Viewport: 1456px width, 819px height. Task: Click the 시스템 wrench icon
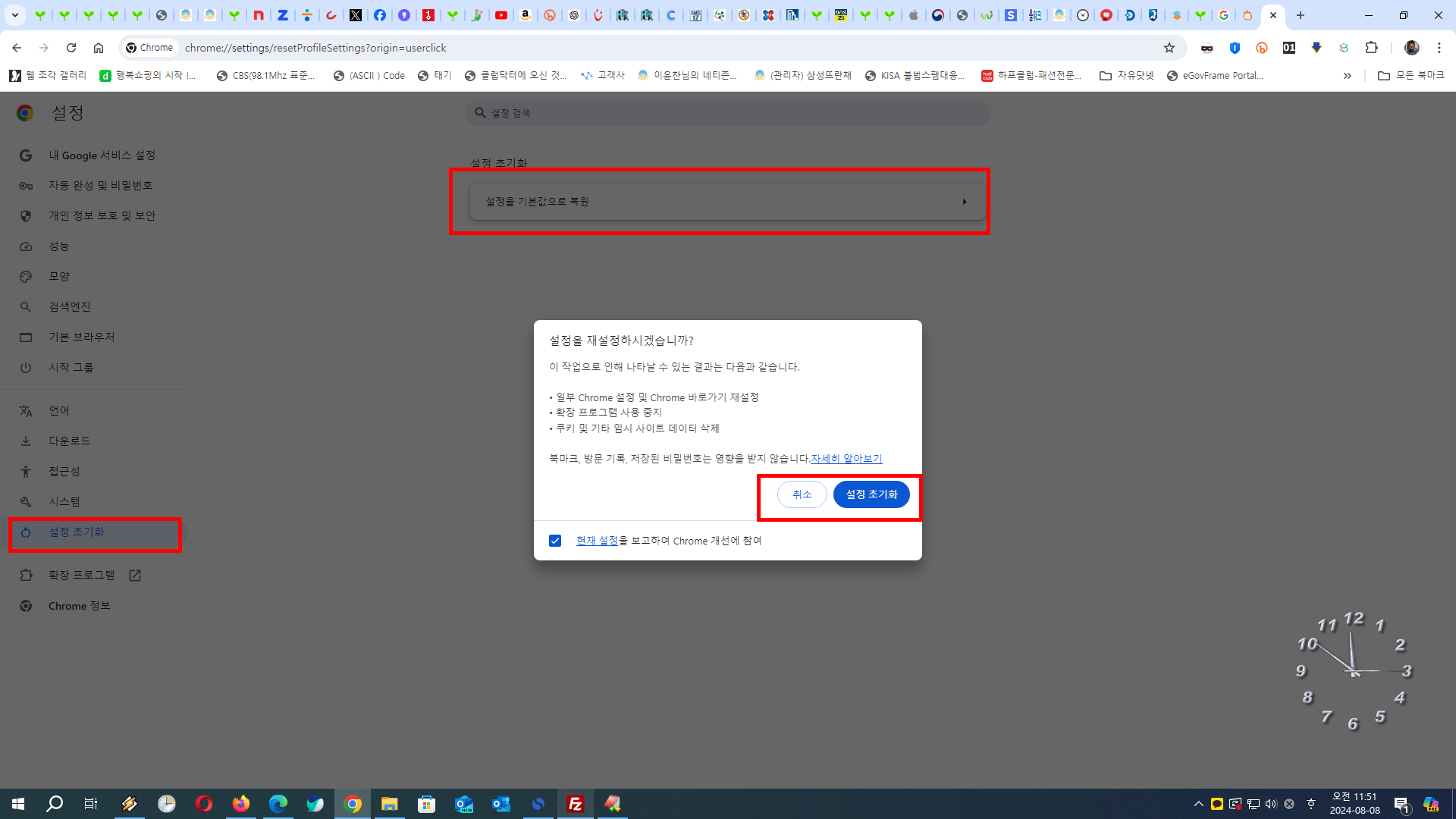coord(26,502)
